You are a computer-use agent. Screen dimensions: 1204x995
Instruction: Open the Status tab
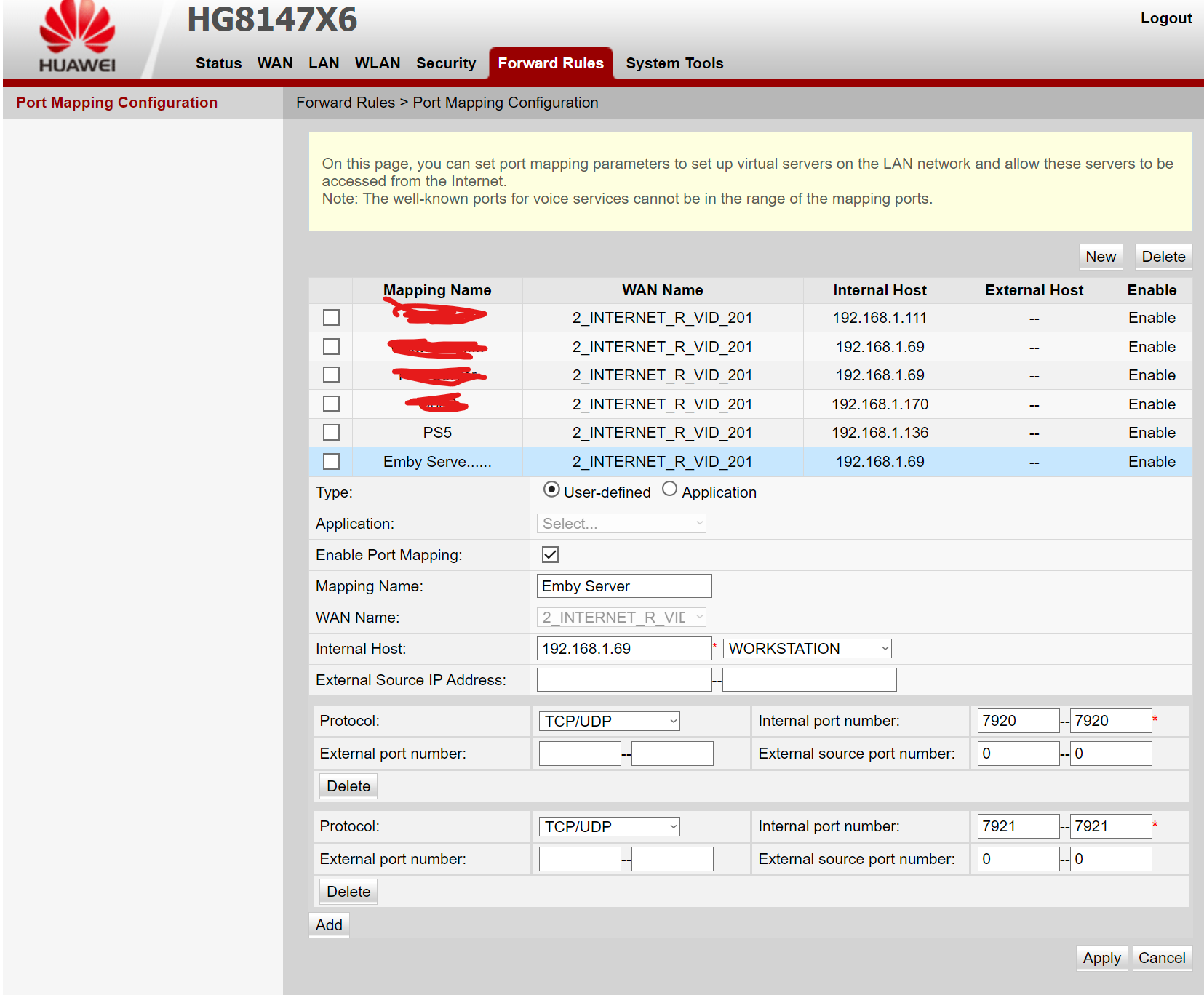tap(218, 63)
